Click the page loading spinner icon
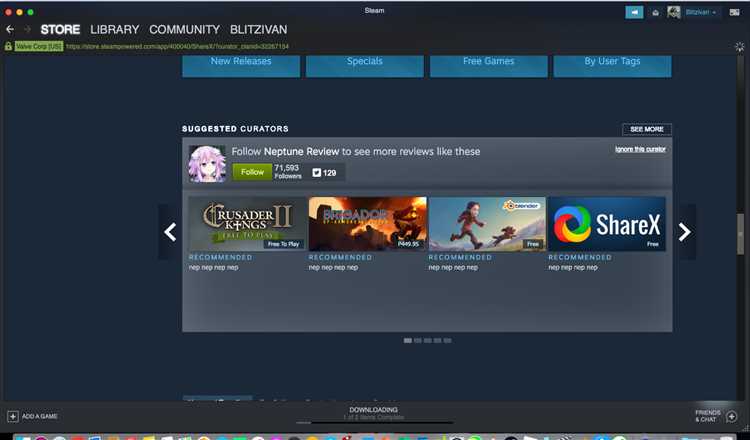750x440 pixels. point(739,46)
